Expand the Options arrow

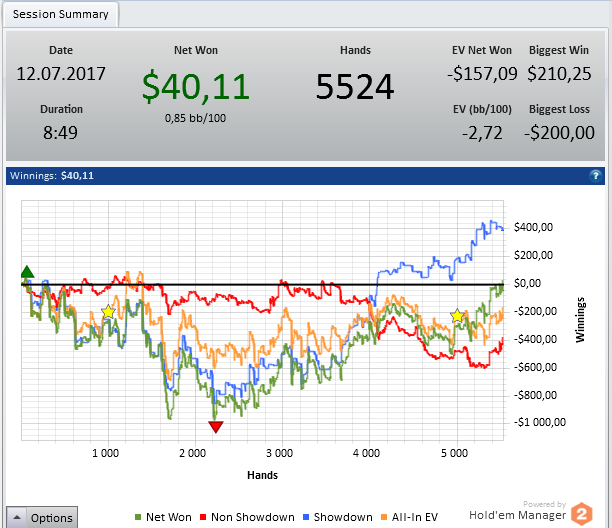point(17,518)
